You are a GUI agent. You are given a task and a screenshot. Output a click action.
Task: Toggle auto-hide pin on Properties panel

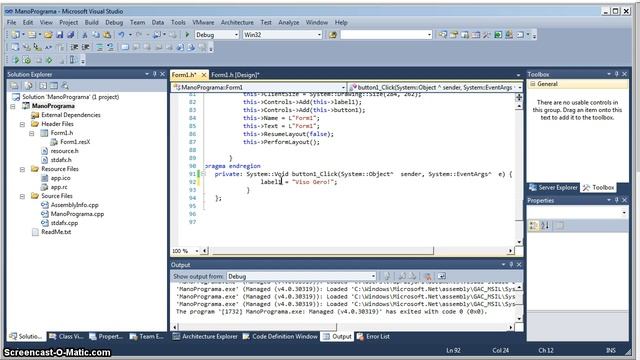(616, 200)
